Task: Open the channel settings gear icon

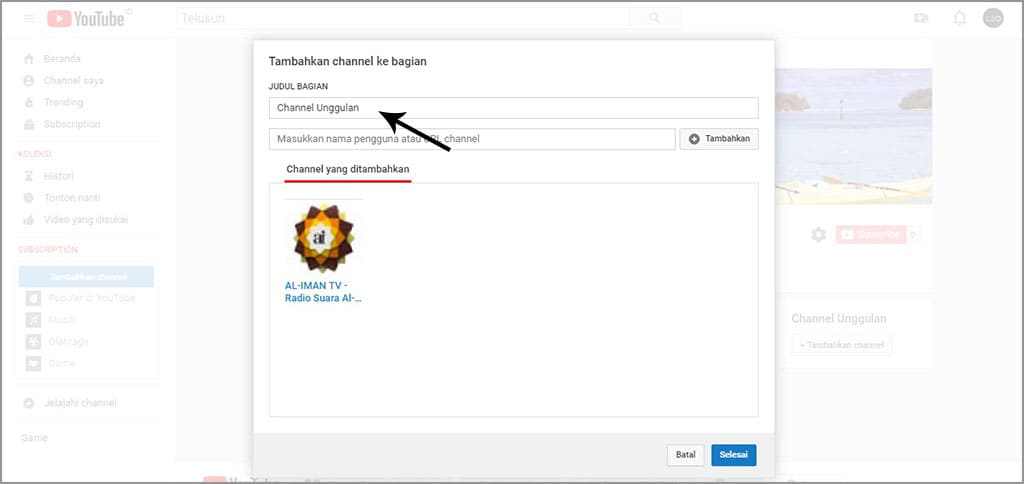Action: pos(818,234)
